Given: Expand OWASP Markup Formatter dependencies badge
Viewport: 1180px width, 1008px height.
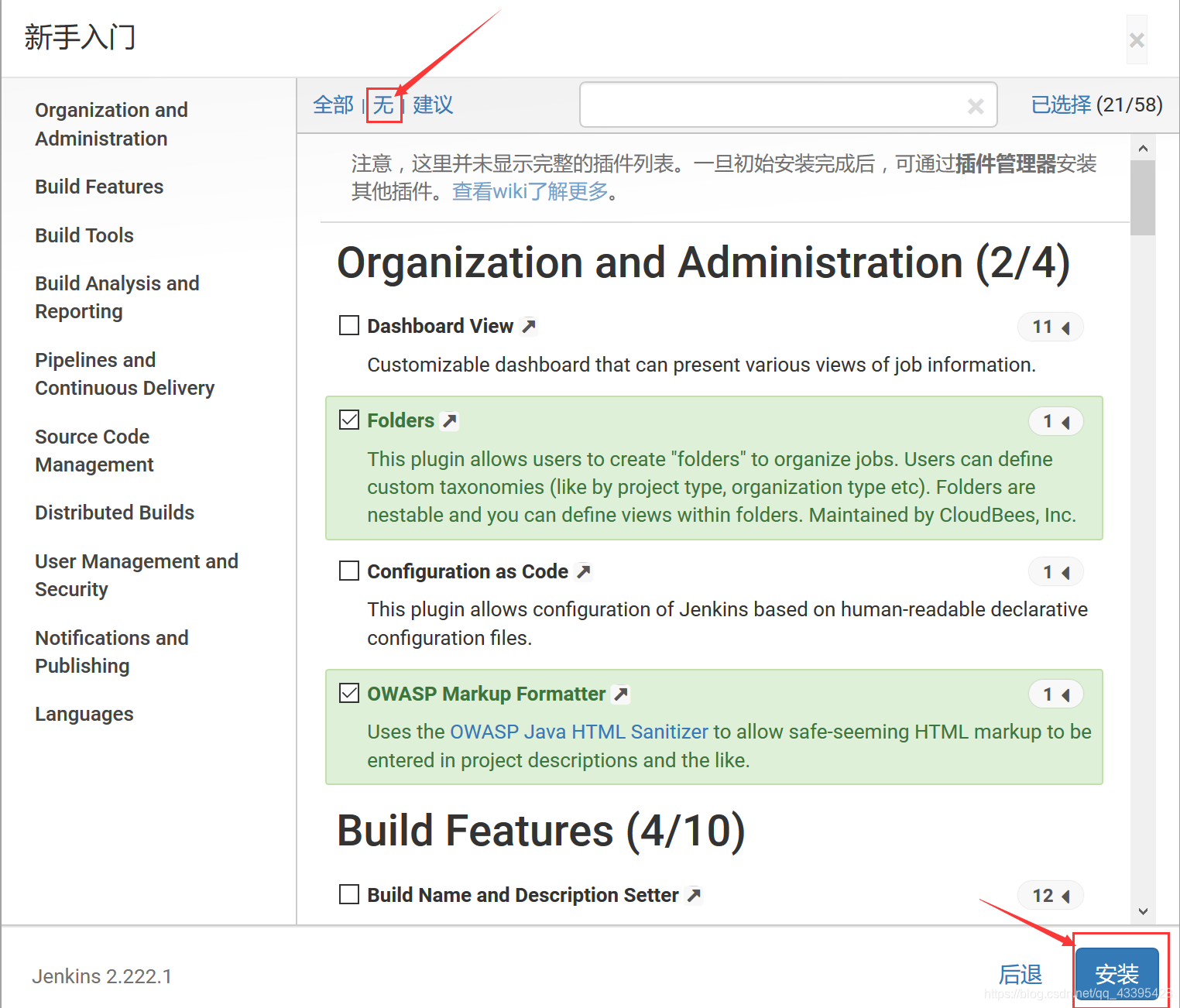Looking at the screenshot, I should coord(1055,694).
